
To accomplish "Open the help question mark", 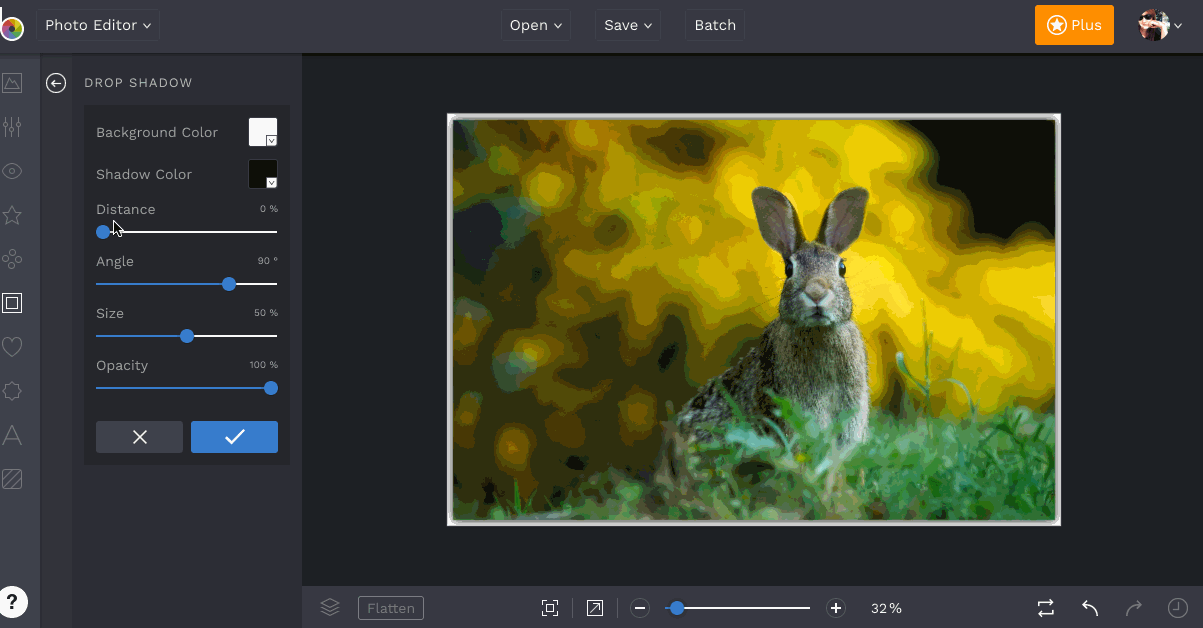I will 13,600.
